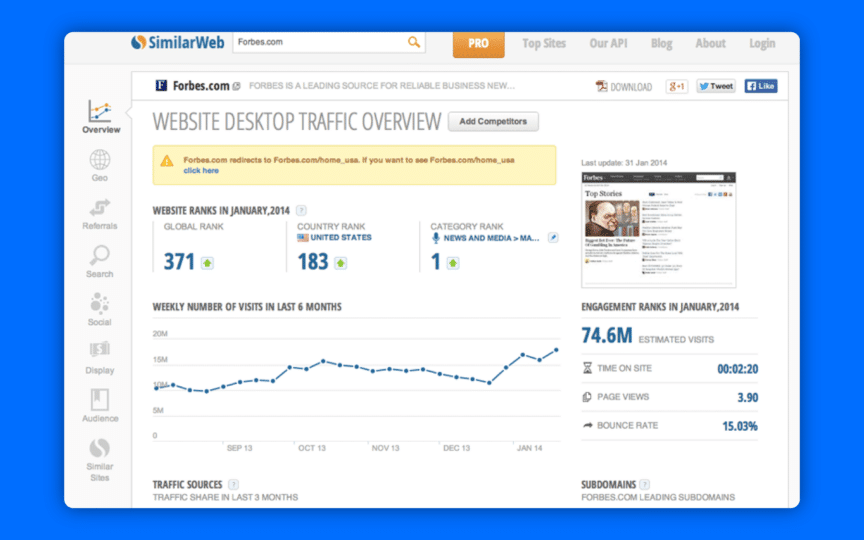
Task: Click the Forbes site screenshot thumbnail
Action: click(x=658, y=230)
